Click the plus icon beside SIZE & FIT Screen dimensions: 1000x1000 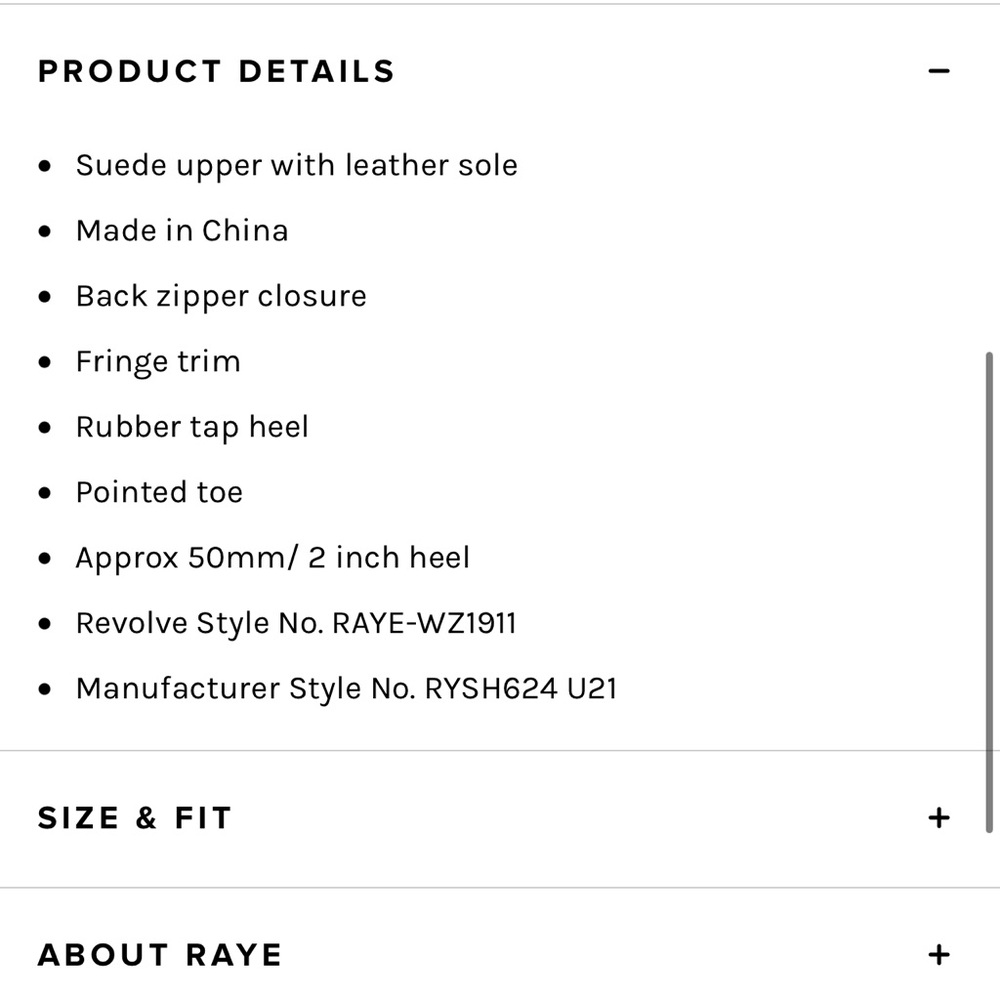click(938, 817)
